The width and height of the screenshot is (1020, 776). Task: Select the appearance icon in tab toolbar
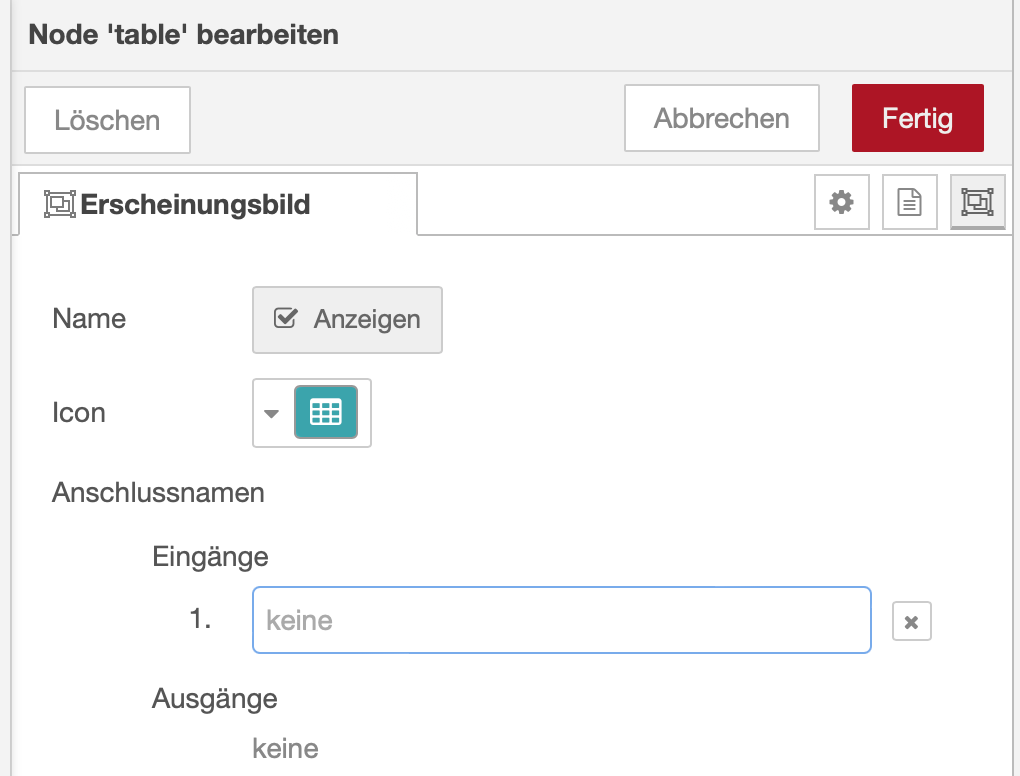(976, 203)
